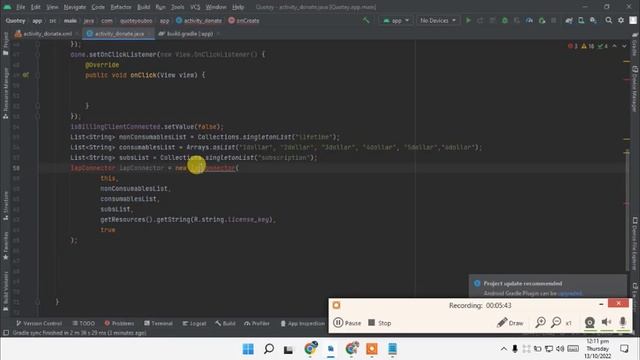Toggle the webcam in recorder bar
640x360 pixels.
coord(589,322)
